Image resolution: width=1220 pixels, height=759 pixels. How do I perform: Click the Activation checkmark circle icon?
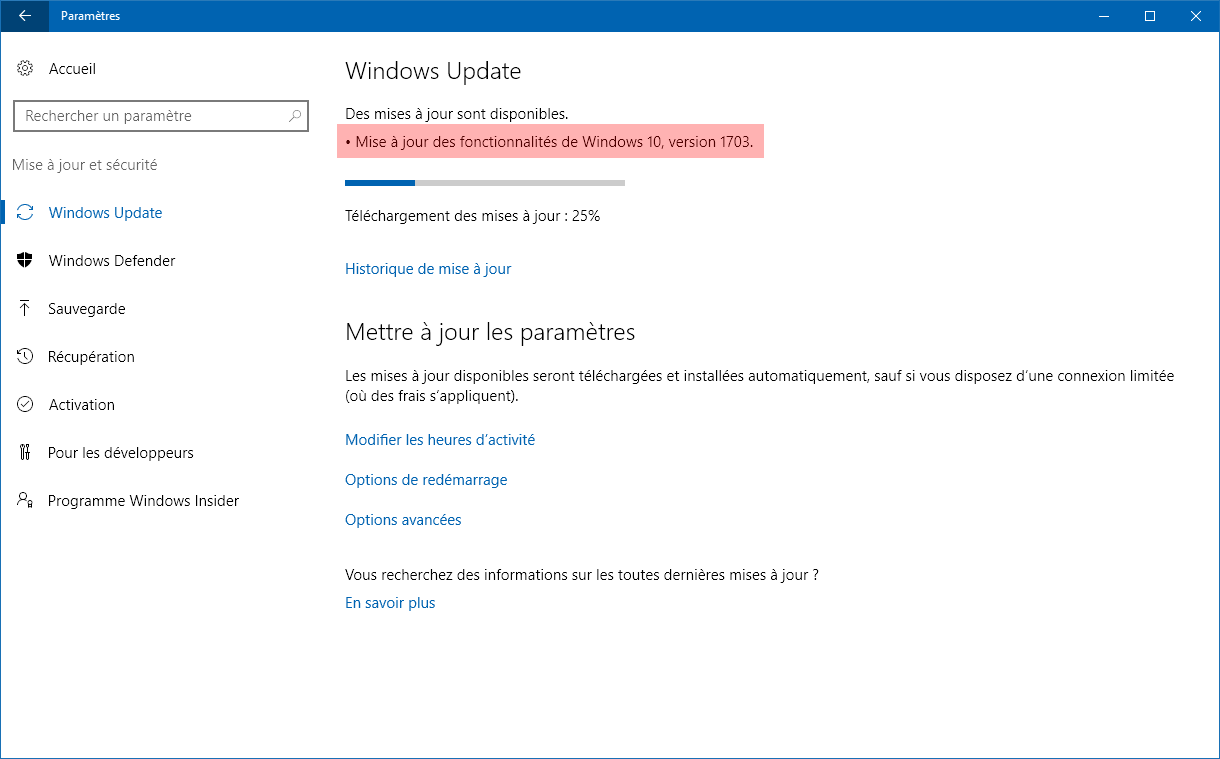pos(25,405)
